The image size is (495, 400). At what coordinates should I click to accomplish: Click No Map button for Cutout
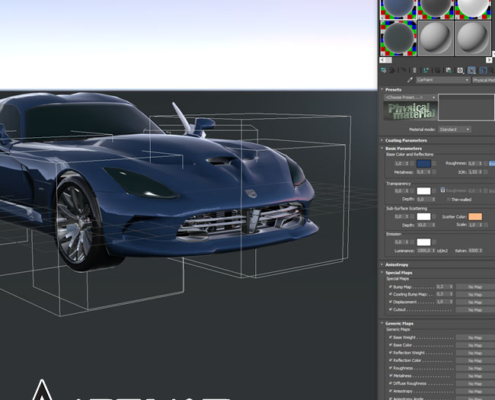point(475,310)
